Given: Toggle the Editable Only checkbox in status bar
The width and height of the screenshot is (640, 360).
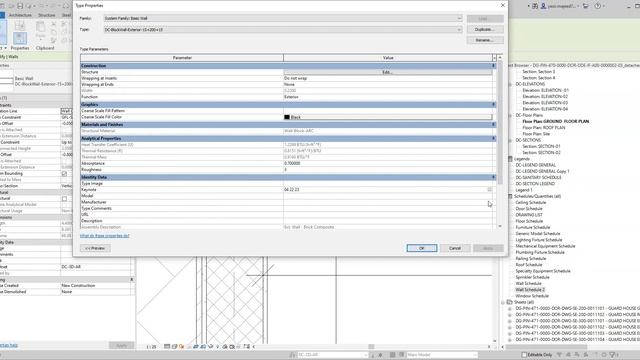Looking at the screenshot, I should click(524, 355).
